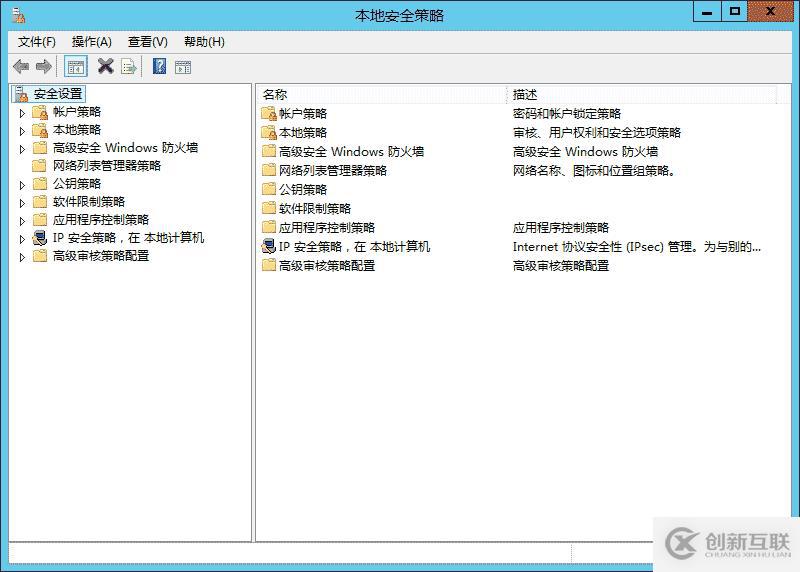Click the 应用程序控制策略 list folder icon
Image resolution: width=800 pixels, height=572 pixels.
269,227
